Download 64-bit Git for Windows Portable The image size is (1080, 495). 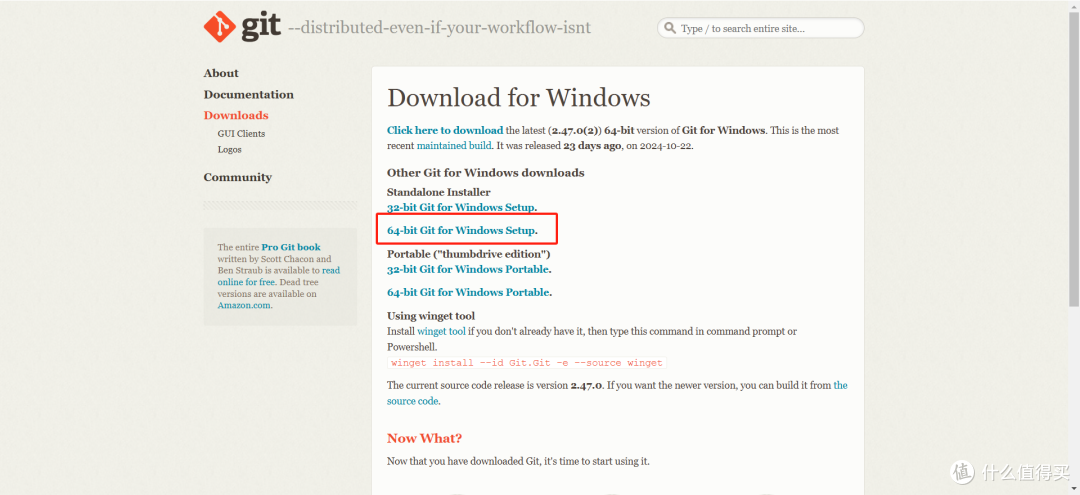pyautogui.click(x=468, y=292)
